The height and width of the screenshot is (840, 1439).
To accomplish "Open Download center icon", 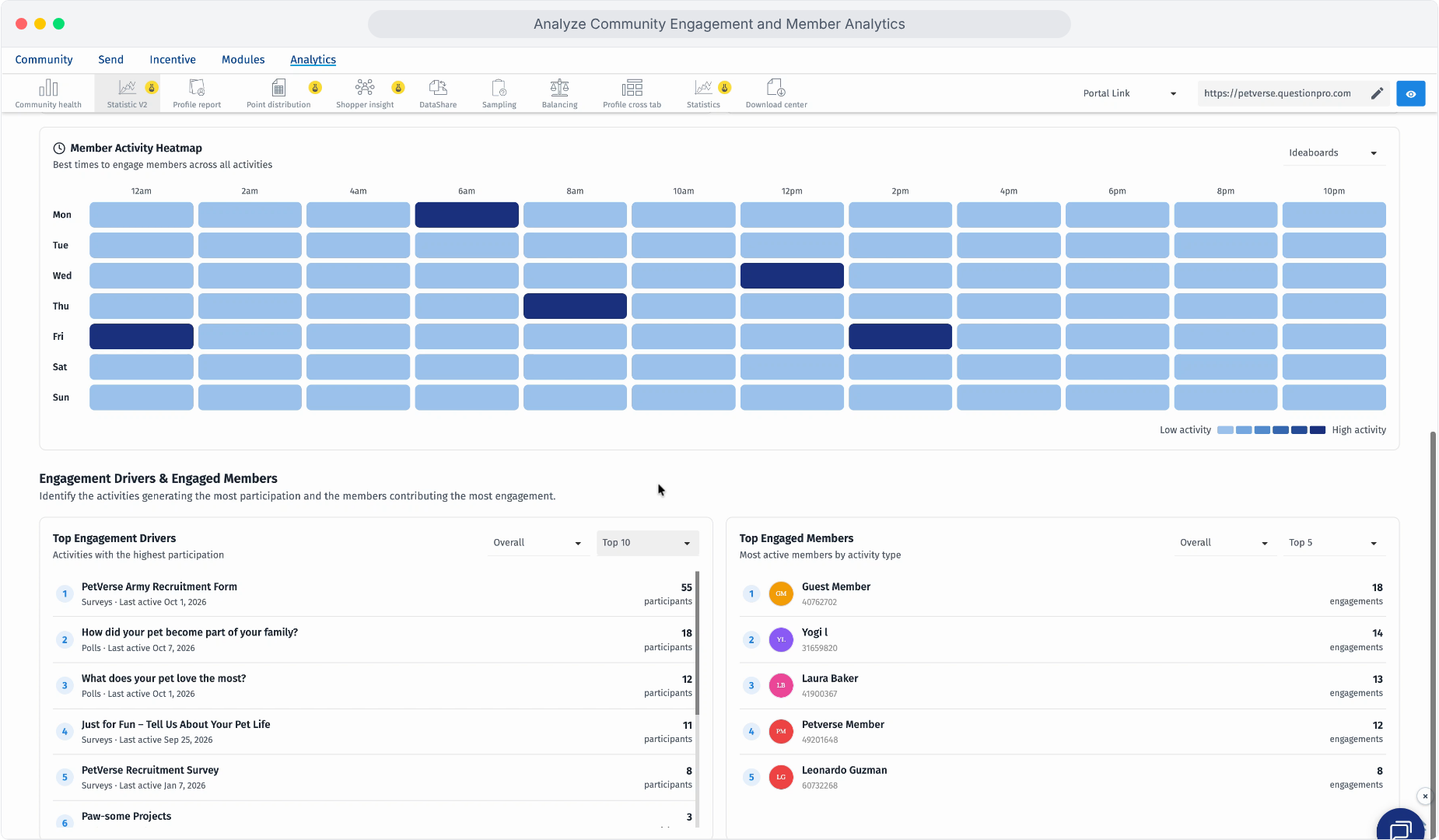I will pos(776,87).
